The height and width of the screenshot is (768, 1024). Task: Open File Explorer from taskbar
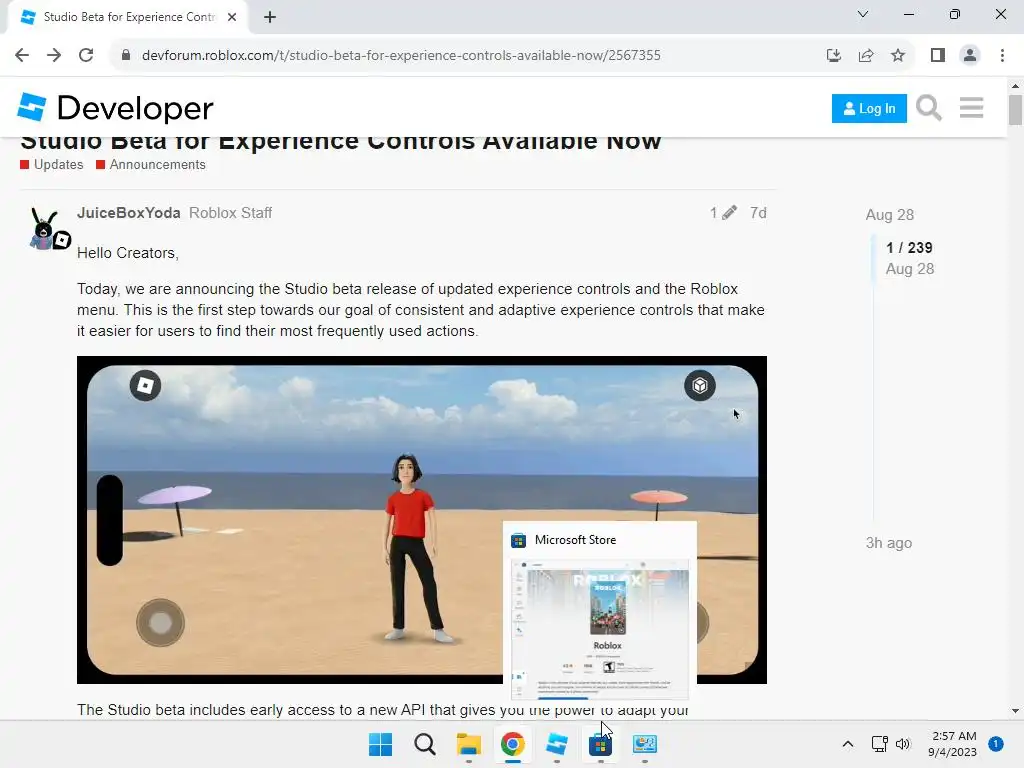pos(468,744)
